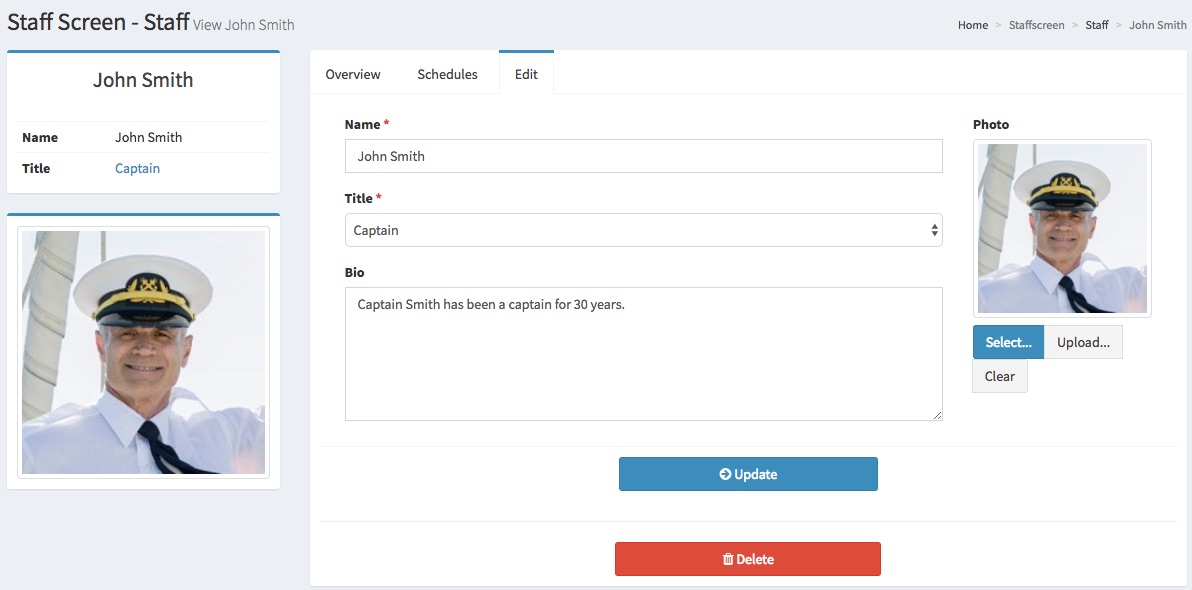The width and height of the screenshot is (1192, 590).
Task: Click the arrow icon on Update button
Action: point(725,475)
